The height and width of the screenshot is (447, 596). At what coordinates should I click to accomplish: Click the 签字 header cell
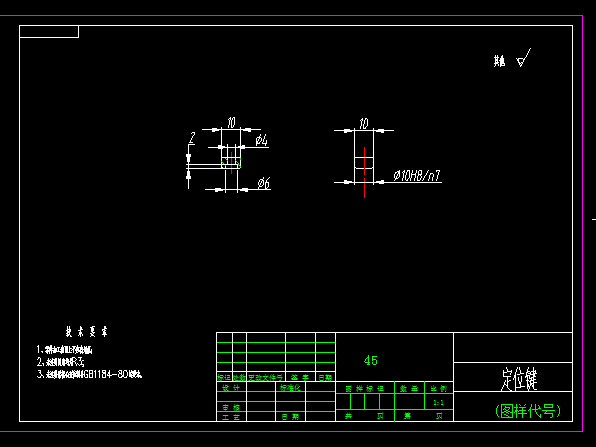300,377
